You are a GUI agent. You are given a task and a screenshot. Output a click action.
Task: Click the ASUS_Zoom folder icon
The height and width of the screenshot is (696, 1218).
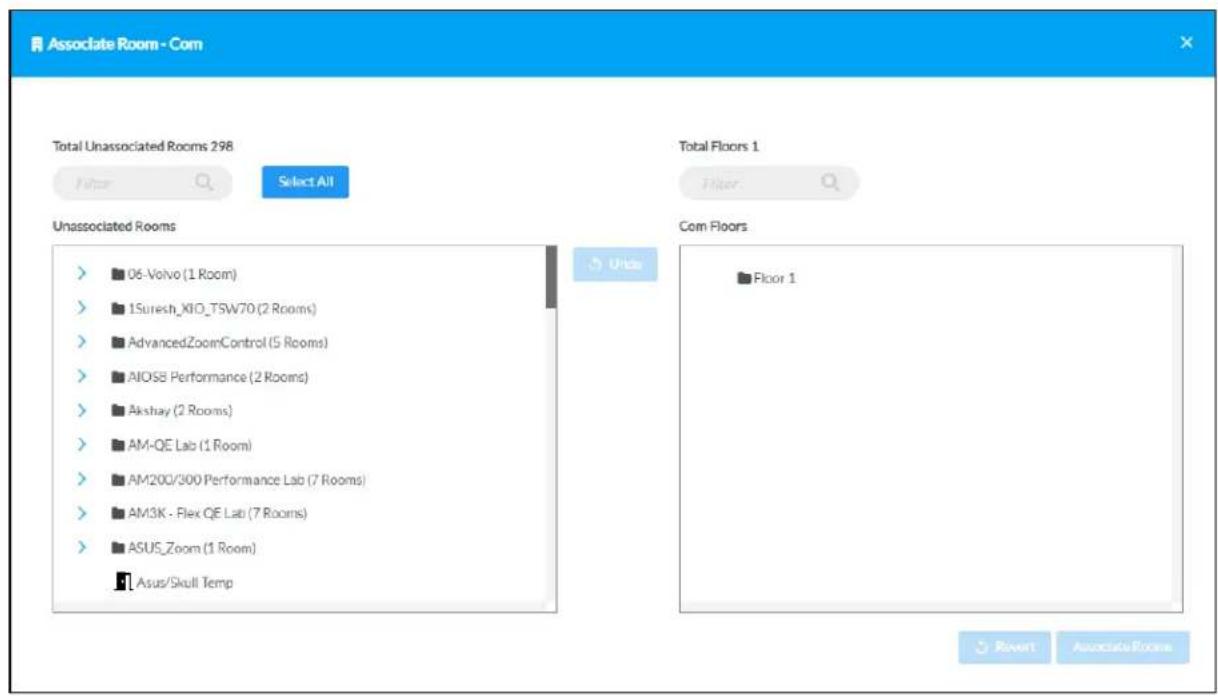point(118,549)
